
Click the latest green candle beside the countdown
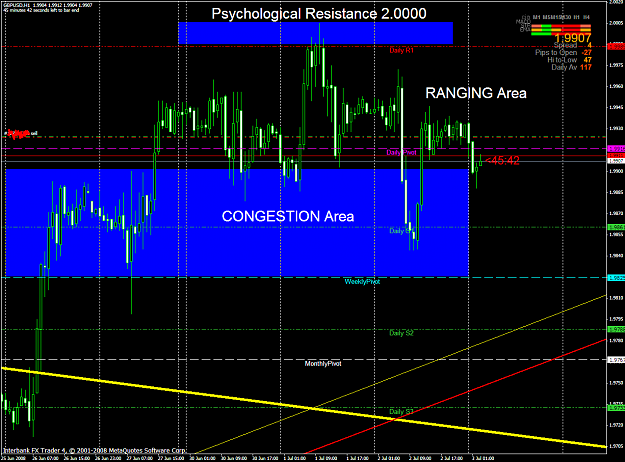(481, 161)
